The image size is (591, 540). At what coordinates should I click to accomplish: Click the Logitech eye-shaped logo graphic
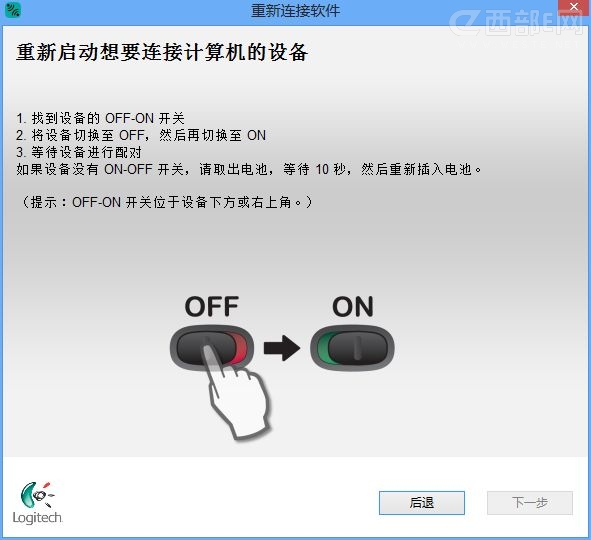click(x=37, y=495)
